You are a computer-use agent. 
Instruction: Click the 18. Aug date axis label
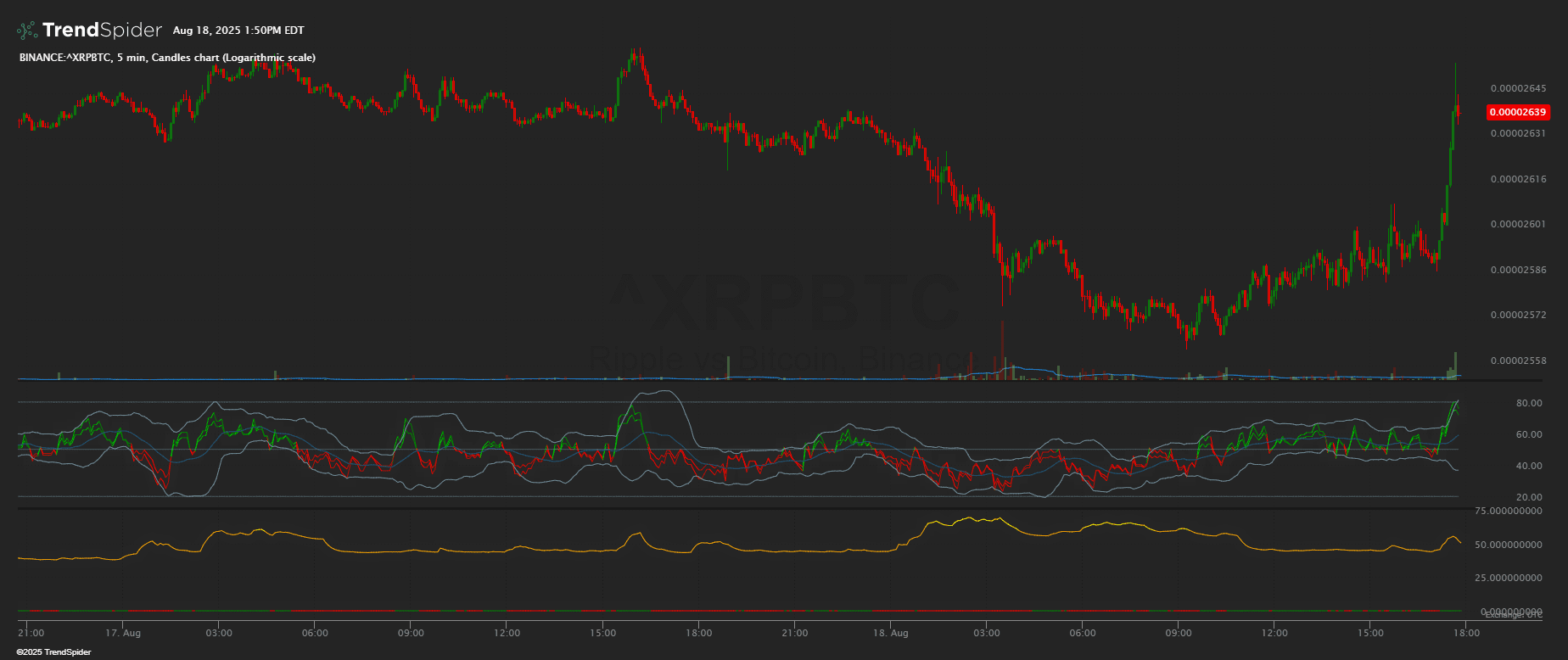pos(891,633)
